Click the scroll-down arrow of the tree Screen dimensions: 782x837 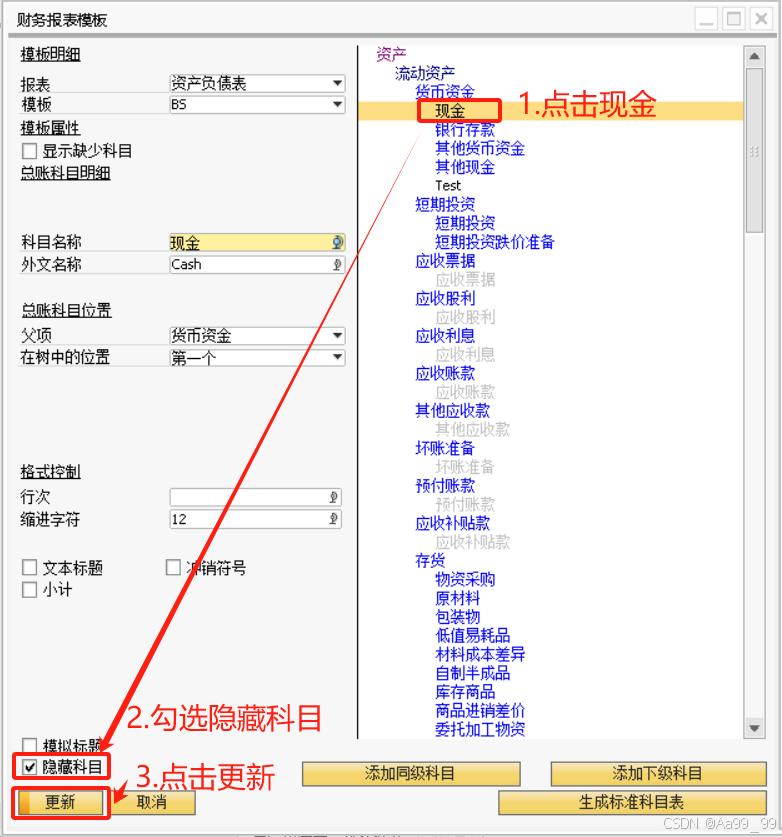pos(754,728)
